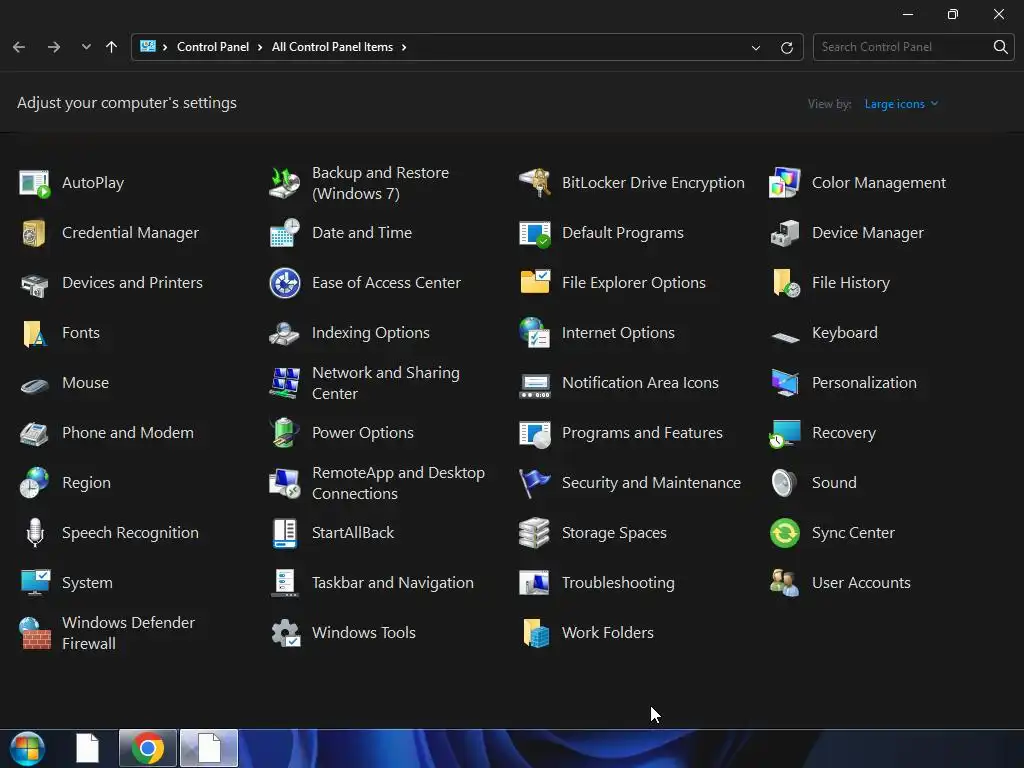Screen dimensions: 1024x768
Task: Open the Storage Spaces icon
Action: 535,533
